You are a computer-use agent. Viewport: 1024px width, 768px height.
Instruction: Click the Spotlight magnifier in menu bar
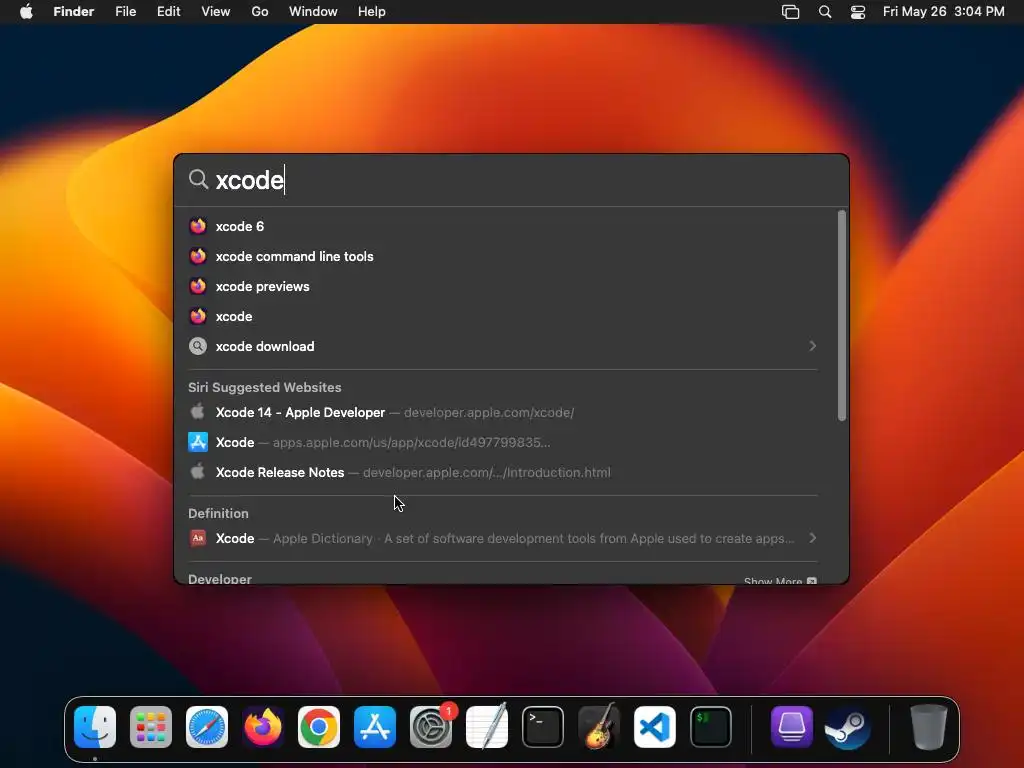click(x=825, y=12)
